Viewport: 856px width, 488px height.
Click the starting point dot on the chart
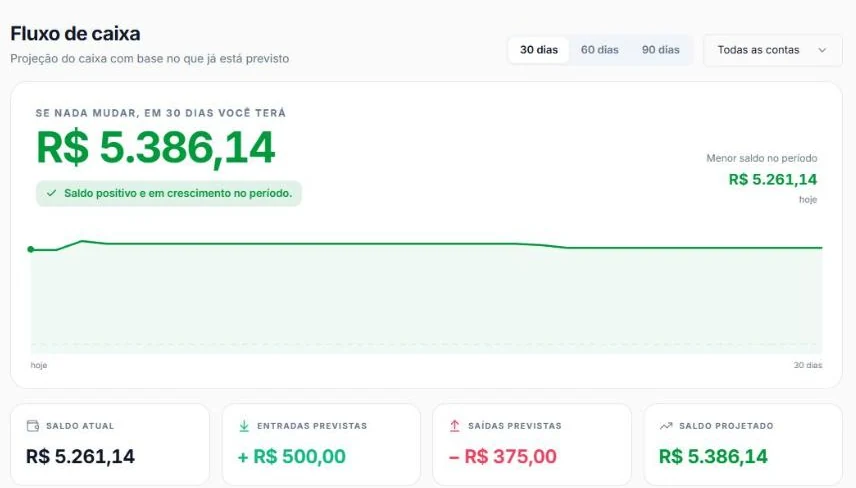click(31, 249)
